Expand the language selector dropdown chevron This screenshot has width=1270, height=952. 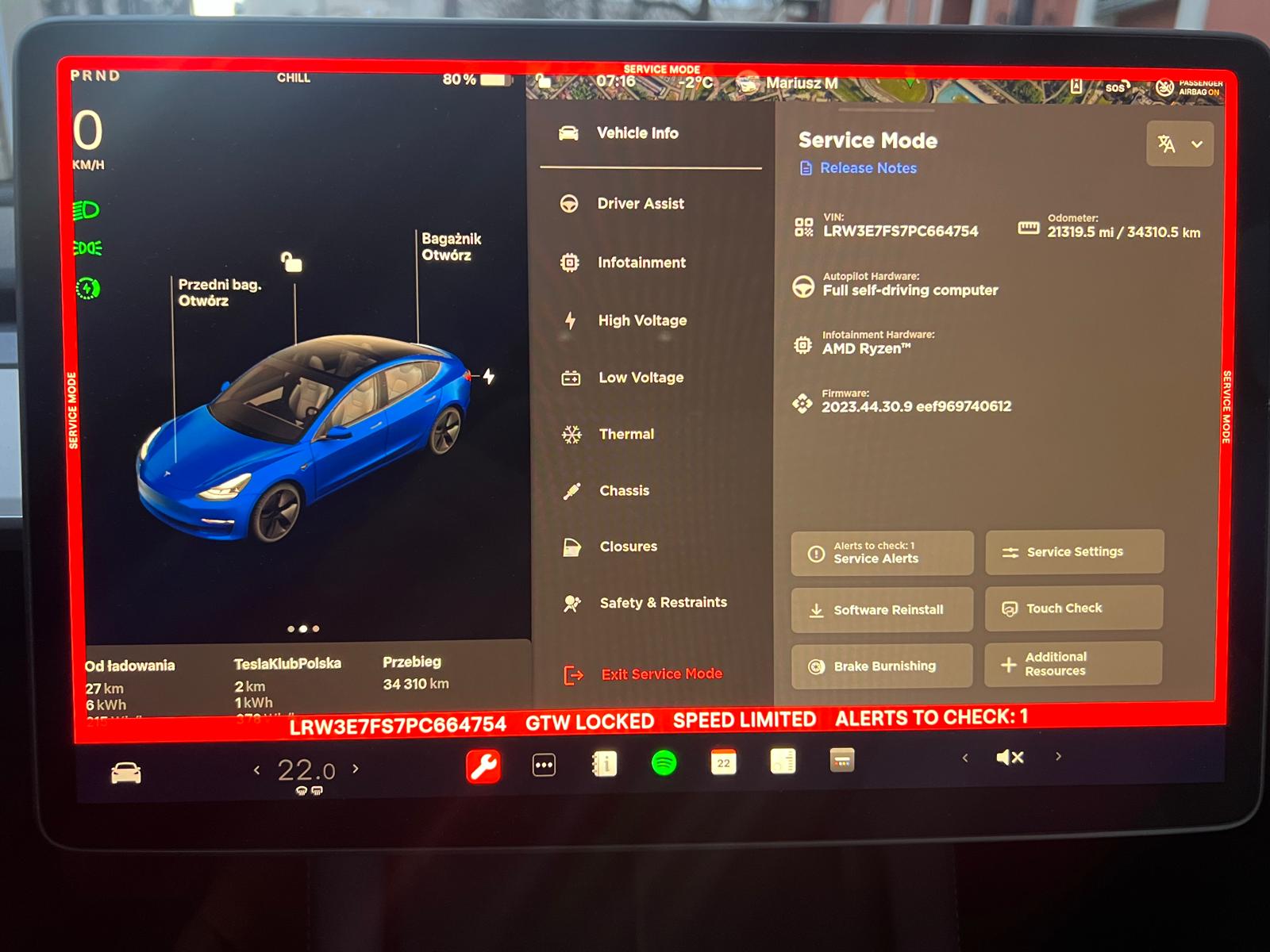[x=1195, y=144]
